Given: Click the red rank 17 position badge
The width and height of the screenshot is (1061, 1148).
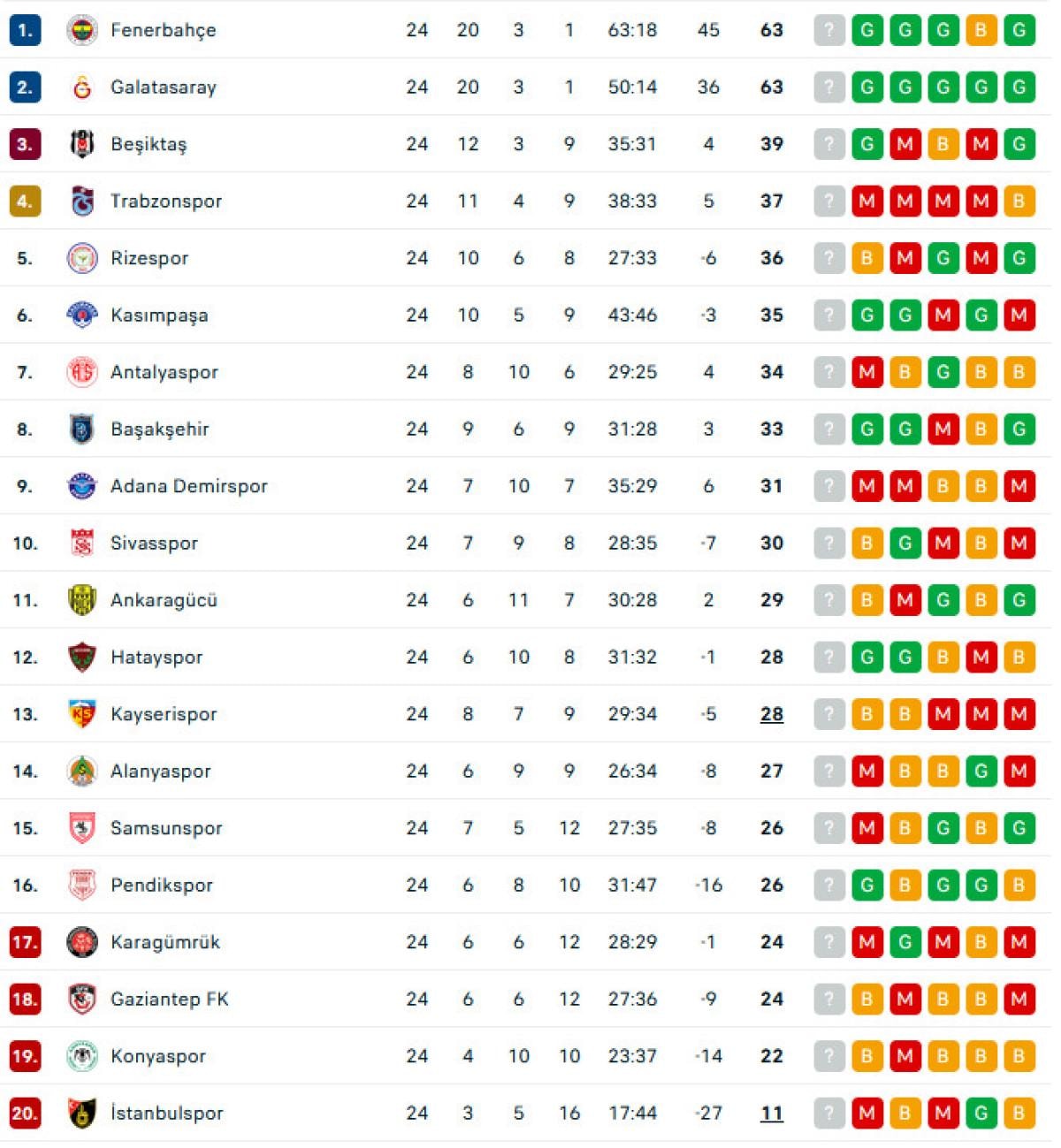Looking at the screenshot, I should 25,942.
